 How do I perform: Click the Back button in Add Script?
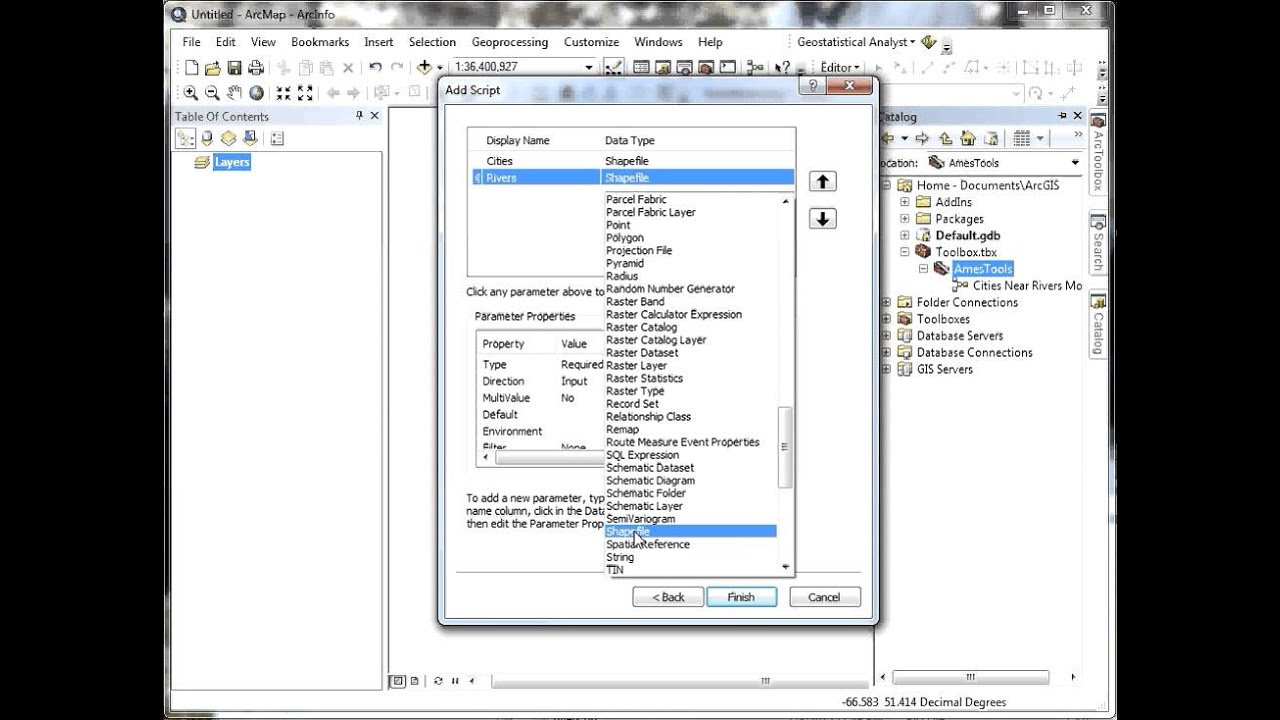668,597
